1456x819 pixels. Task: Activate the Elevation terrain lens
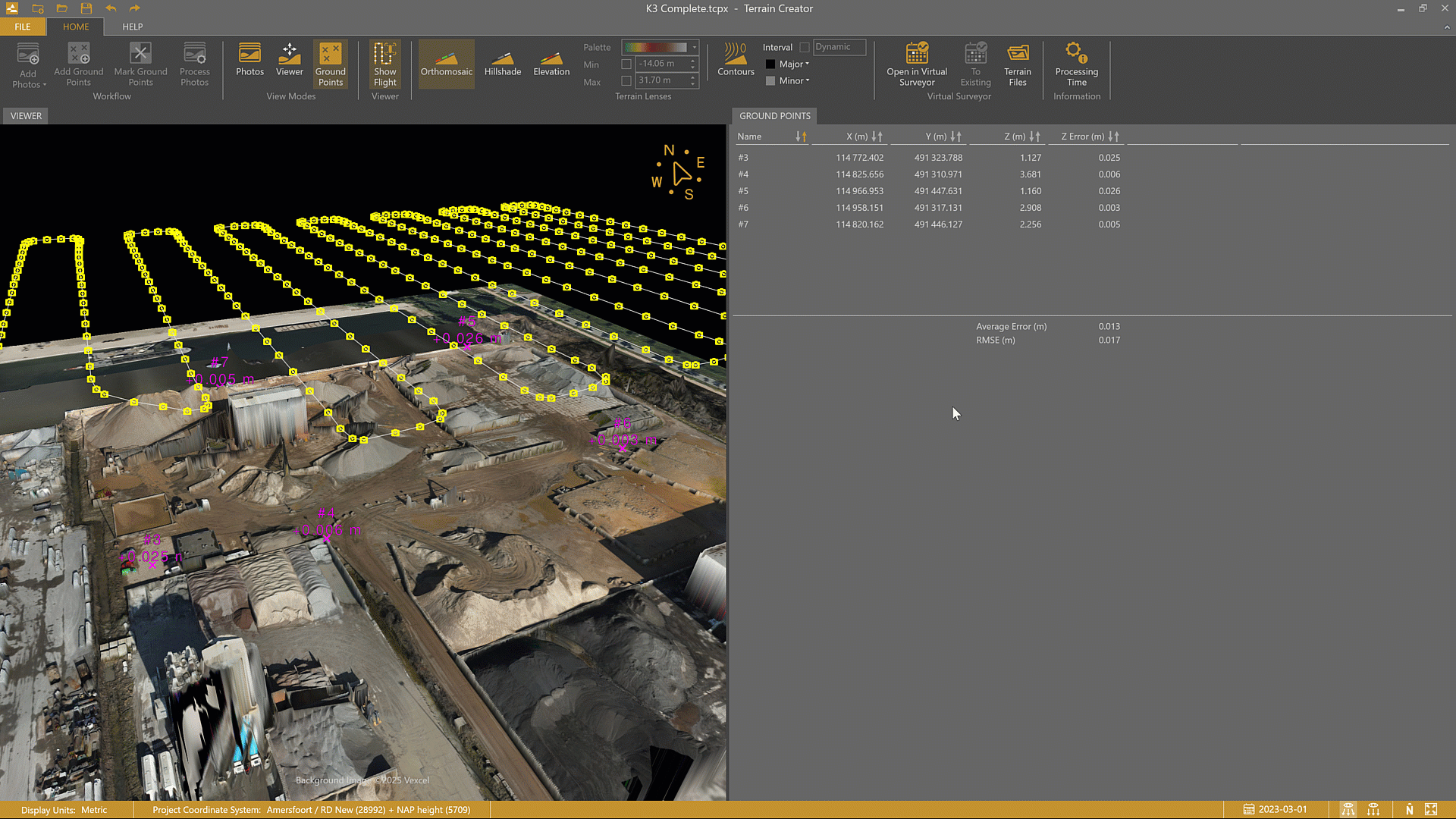point(551,63)
